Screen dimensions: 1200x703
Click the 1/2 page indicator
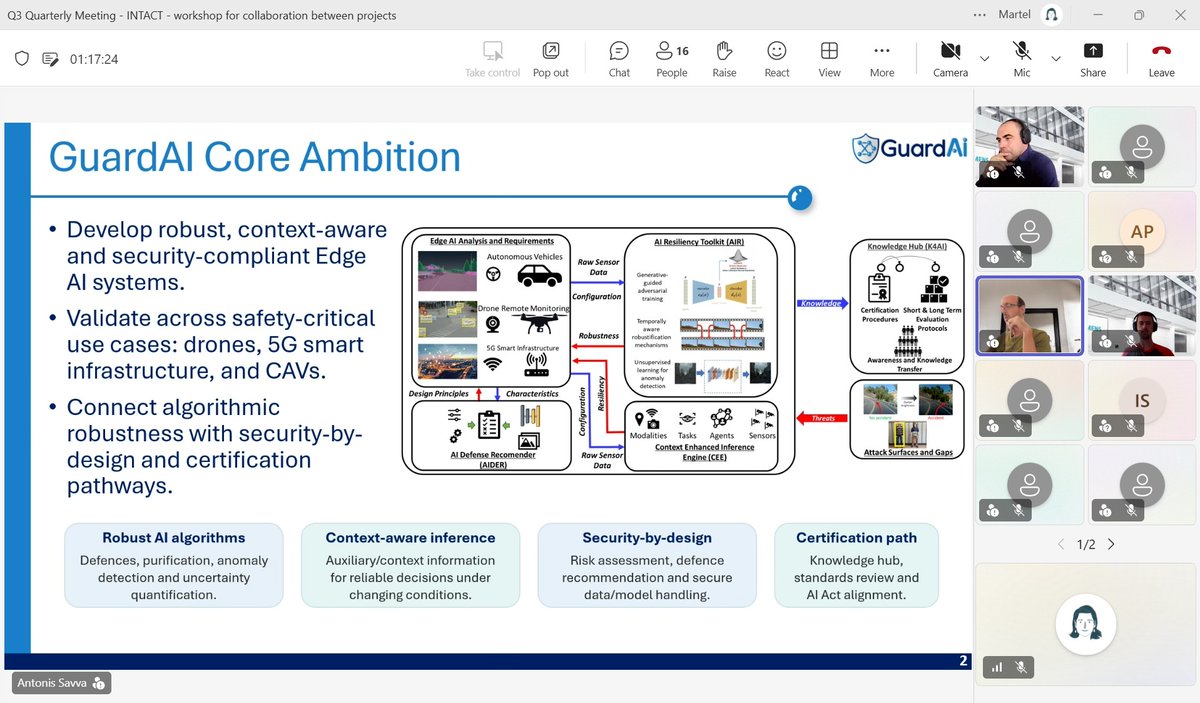1086,545
